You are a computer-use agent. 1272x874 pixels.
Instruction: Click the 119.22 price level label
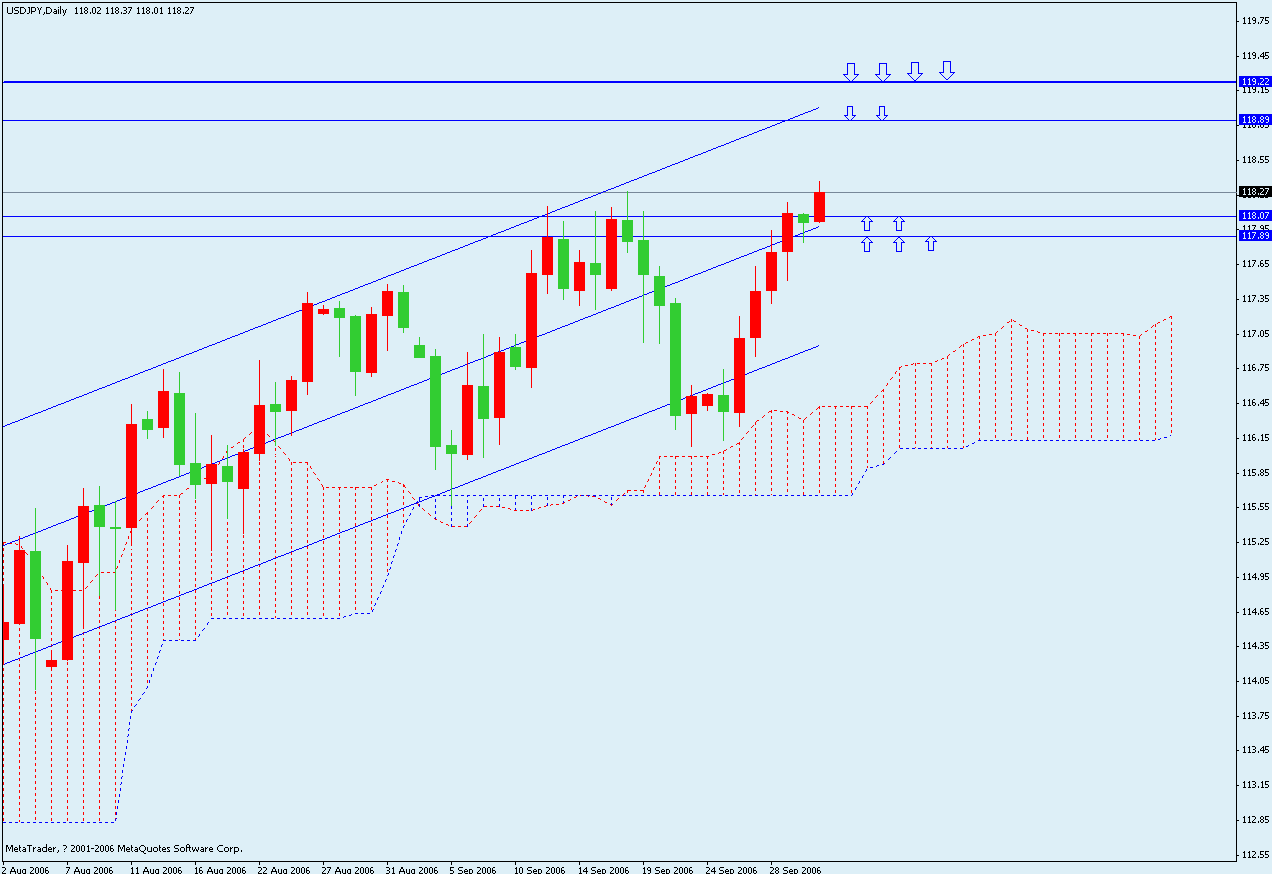pyautogui.click(x=1255, y=82)
